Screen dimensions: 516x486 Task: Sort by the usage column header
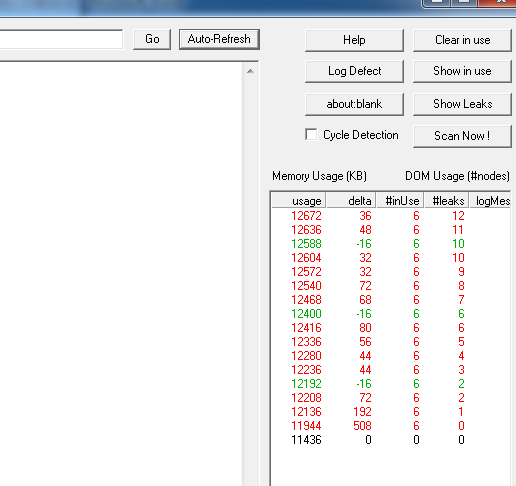pyautogui.click(x=299, y=201)
